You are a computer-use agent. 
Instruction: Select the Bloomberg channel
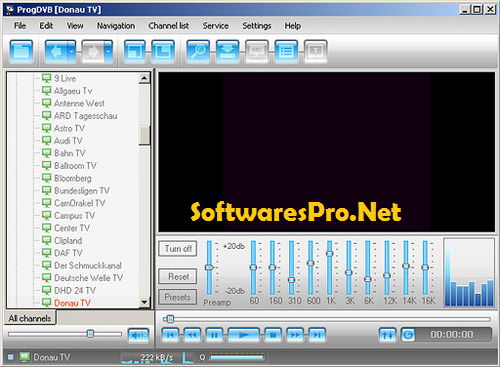(73, 178)
